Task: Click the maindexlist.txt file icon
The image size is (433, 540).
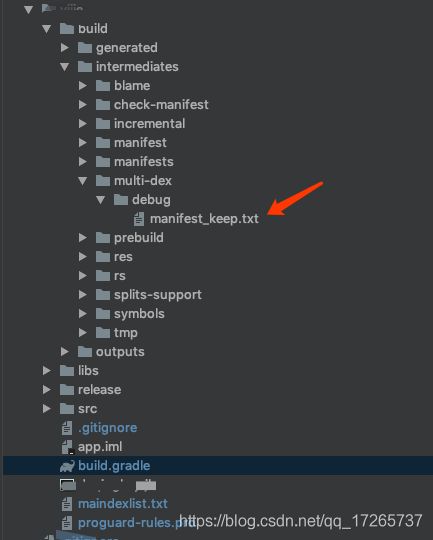Action: tap(67, 504)
